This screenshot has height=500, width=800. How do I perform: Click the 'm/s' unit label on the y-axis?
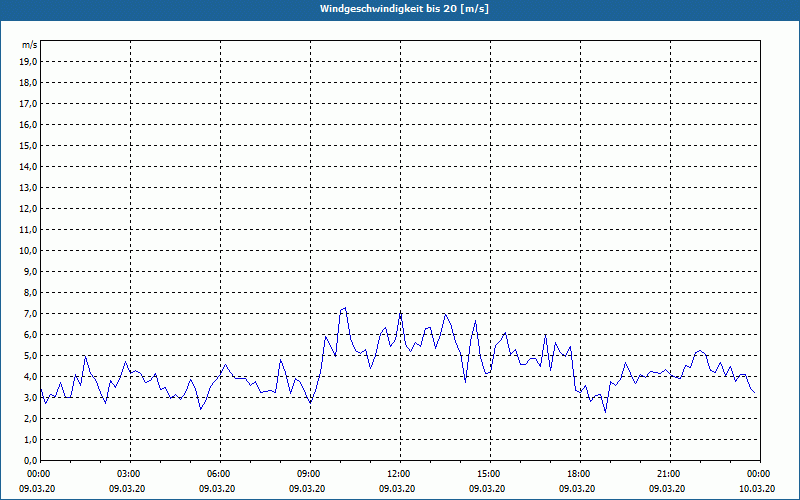[30, 45]
